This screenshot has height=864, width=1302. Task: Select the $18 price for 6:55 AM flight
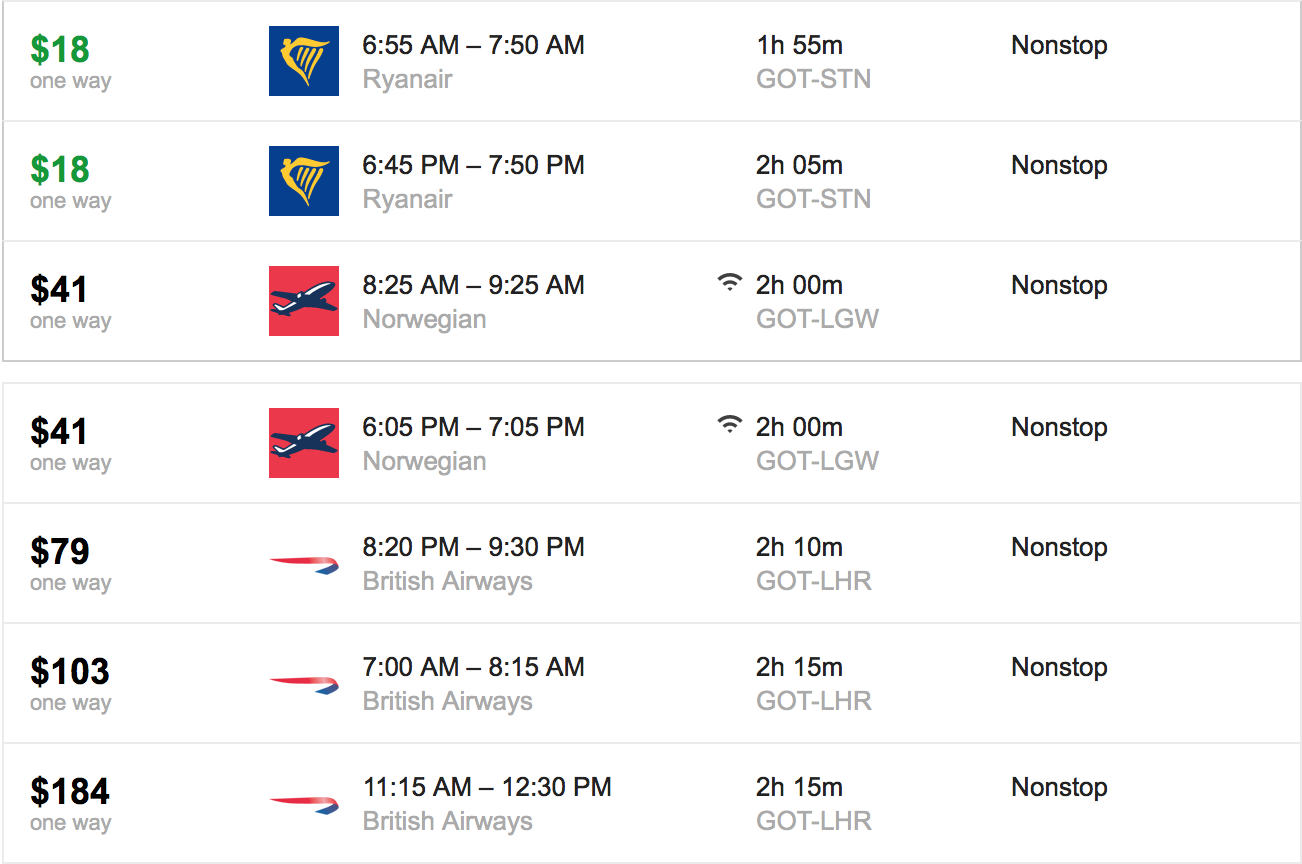60,49
